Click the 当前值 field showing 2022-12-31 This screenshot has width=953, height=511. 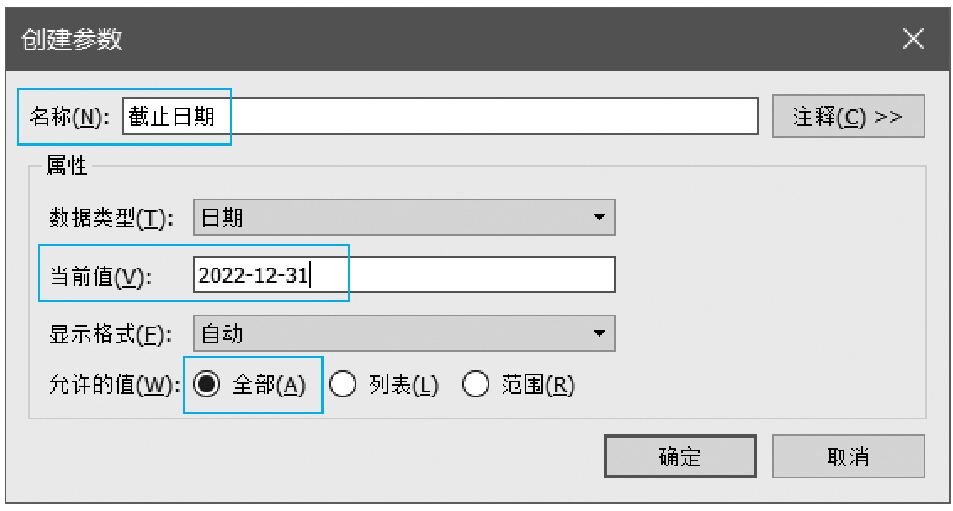pos(404,275)
